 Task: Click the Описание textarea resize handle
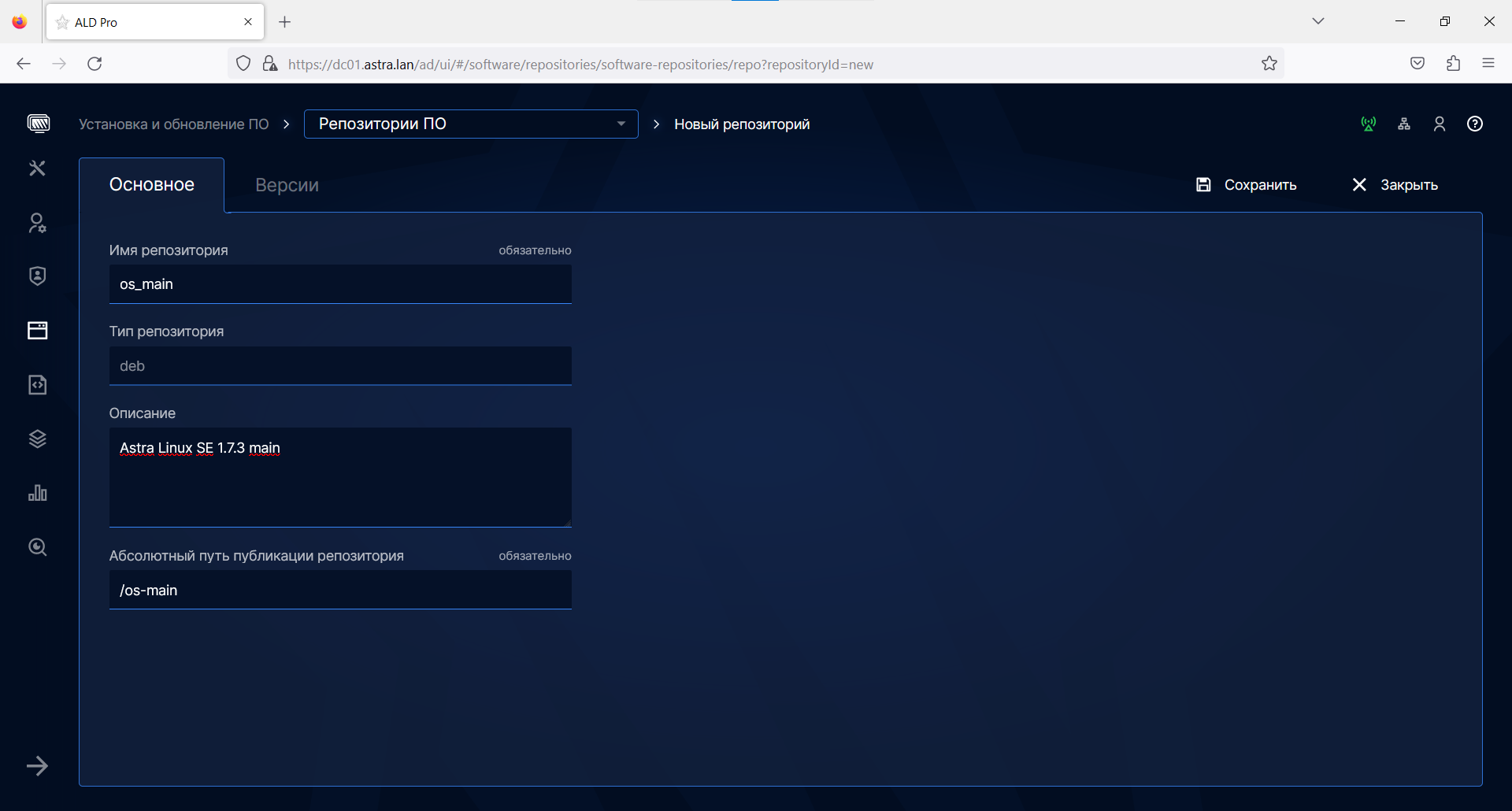tap(568, 523)
